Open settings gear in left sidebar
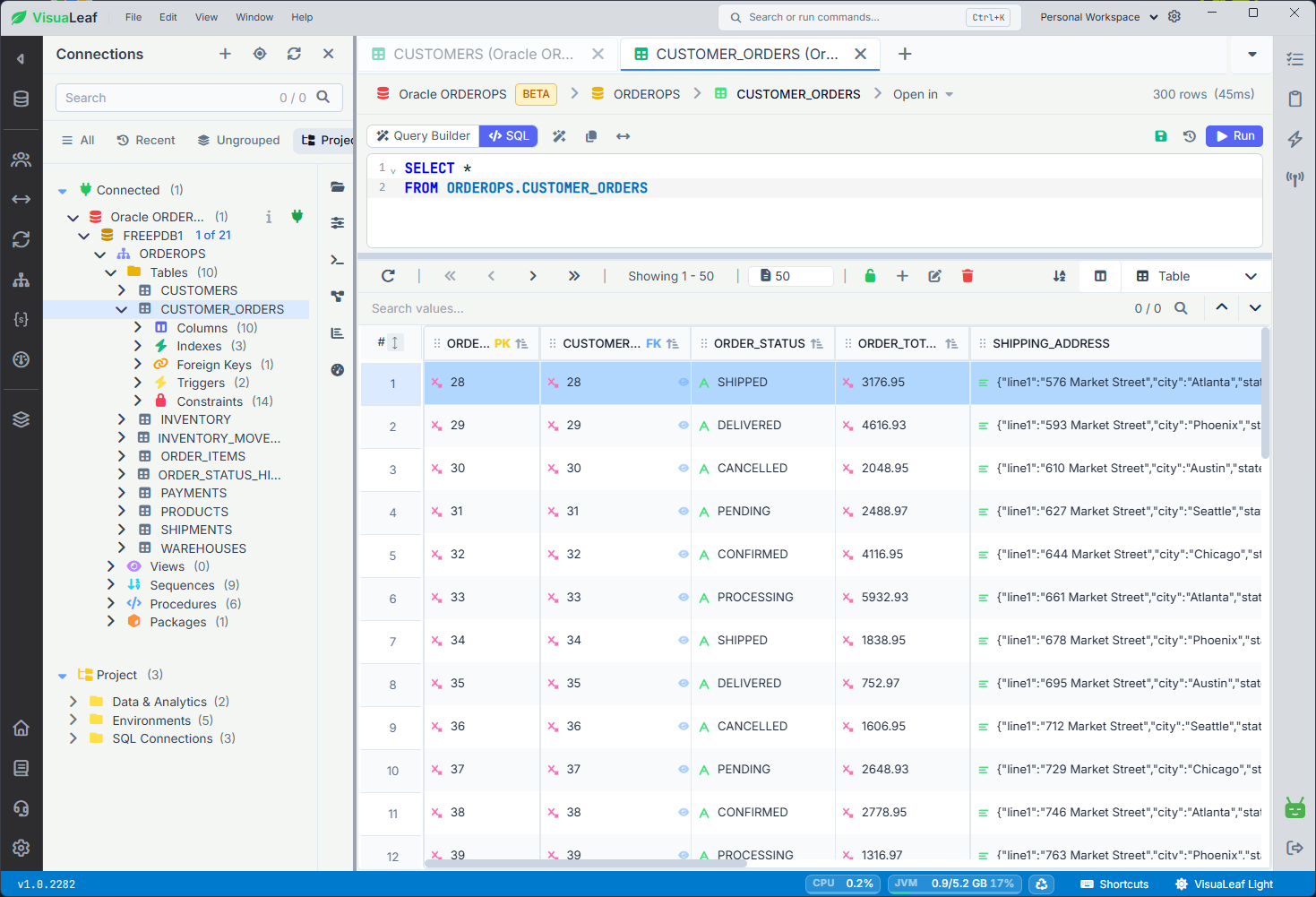This screenshot has height=897, width=1316. [22, 848]
